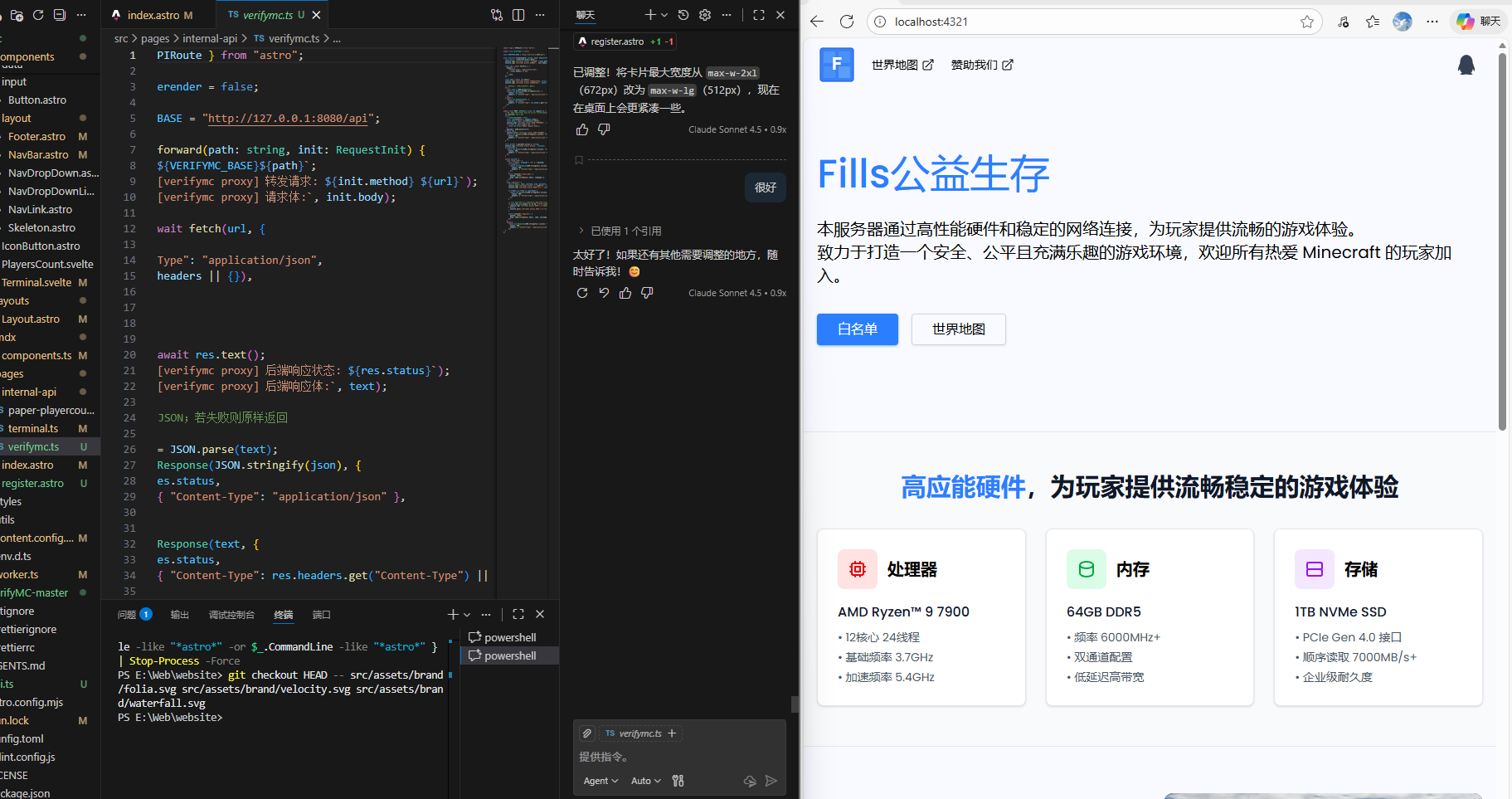Send the prompt with the arrow icon
The image size is (1512, 799).
coord(771,781)
